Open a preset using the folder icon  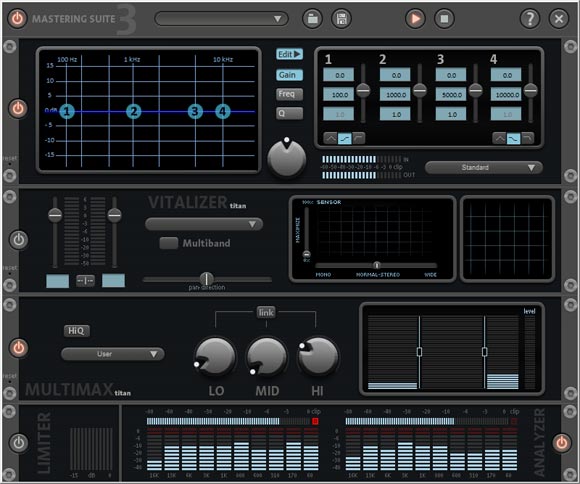click(x=313, y=19)
